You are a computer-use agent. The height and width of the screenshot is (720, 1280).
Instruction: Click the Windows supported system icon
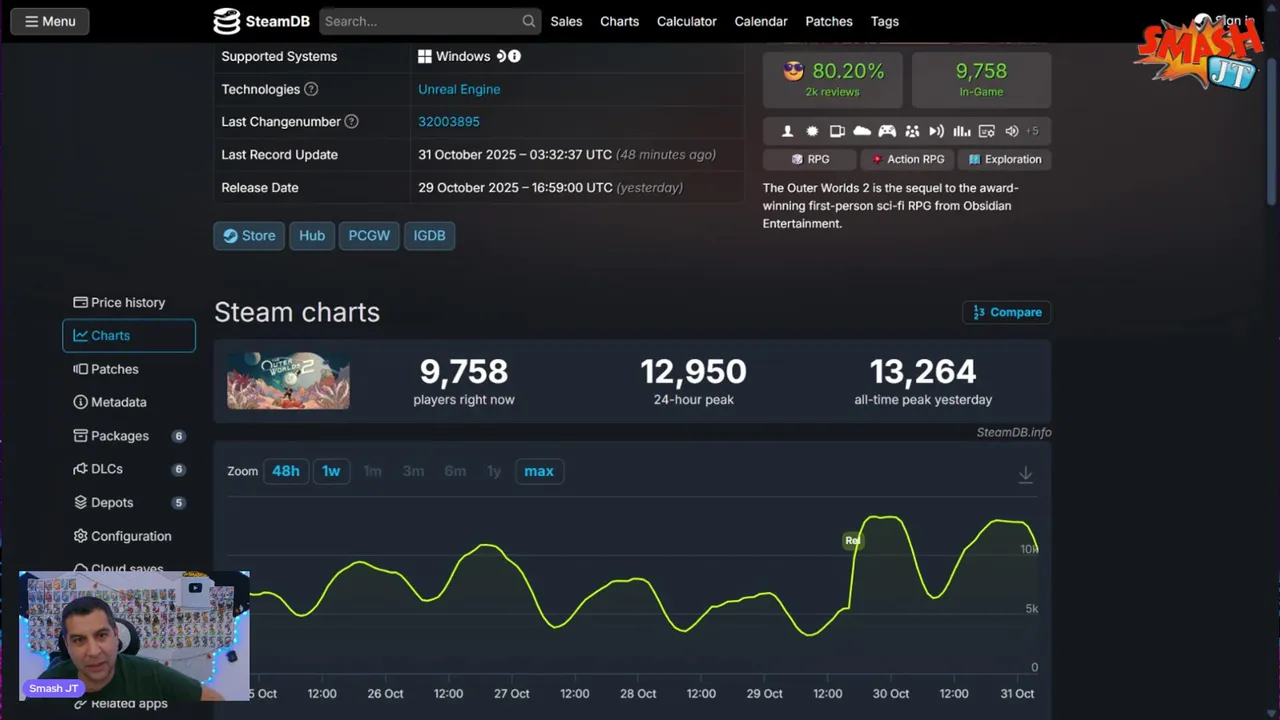[x=425, y=57]
